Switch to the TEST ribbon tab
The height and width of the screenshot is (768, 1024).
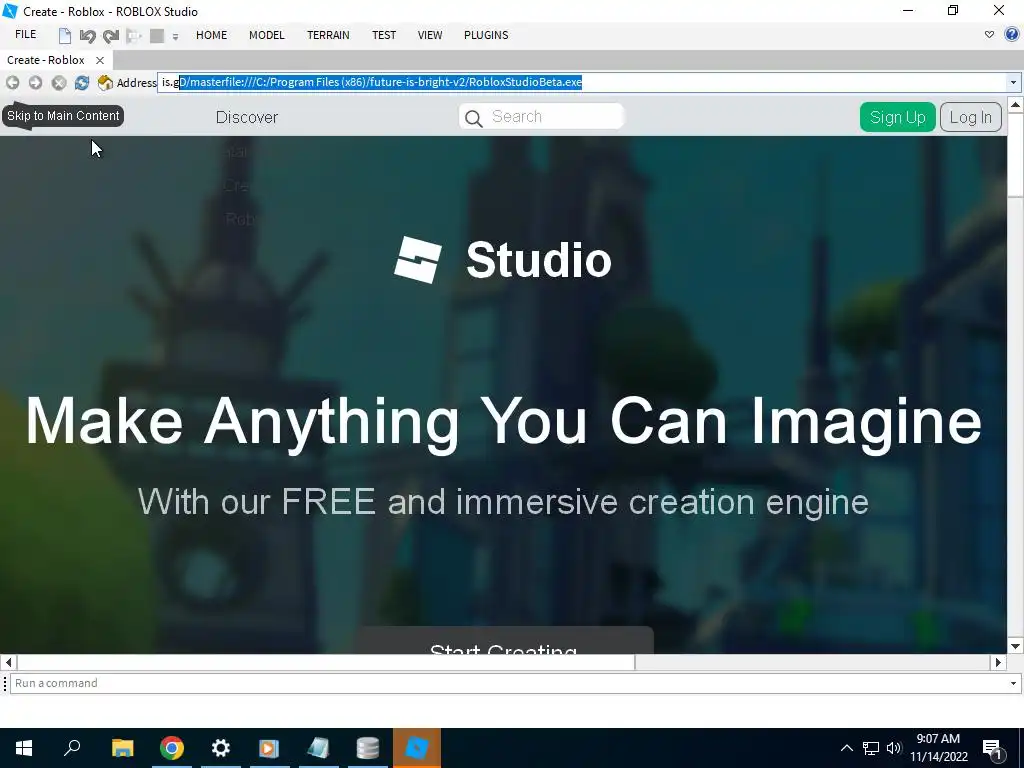384,35
